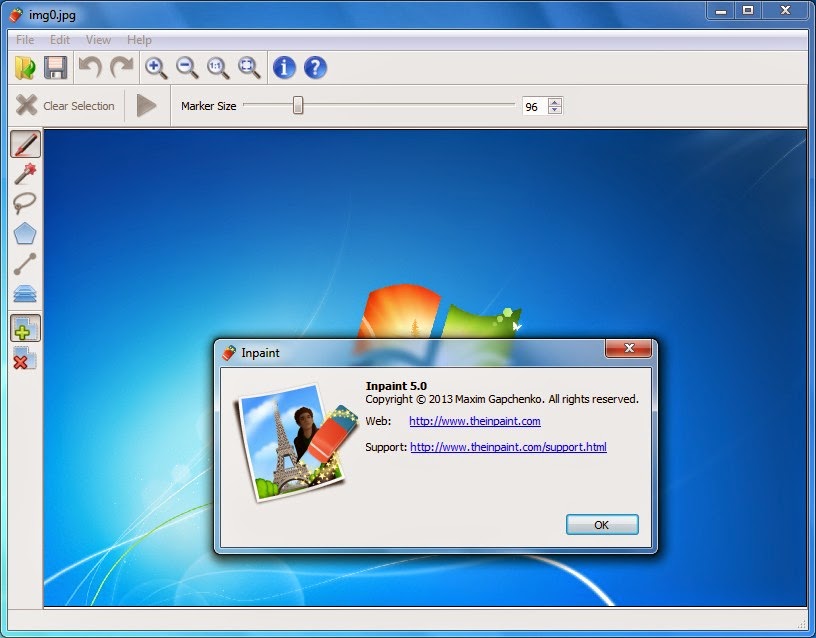Zoom in with the plus magnifier

click(x=156, y=68)
